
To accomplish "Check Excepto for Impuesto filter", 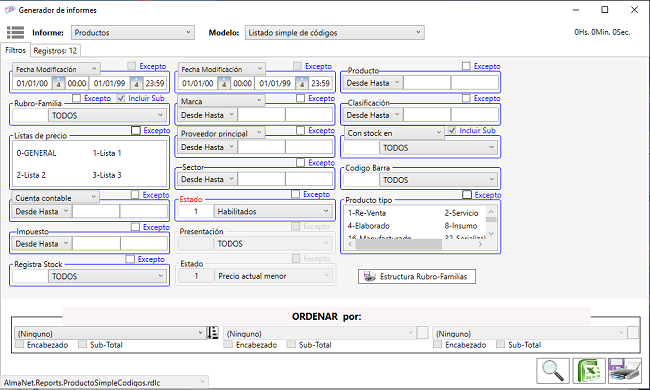I will click(135, 227).
